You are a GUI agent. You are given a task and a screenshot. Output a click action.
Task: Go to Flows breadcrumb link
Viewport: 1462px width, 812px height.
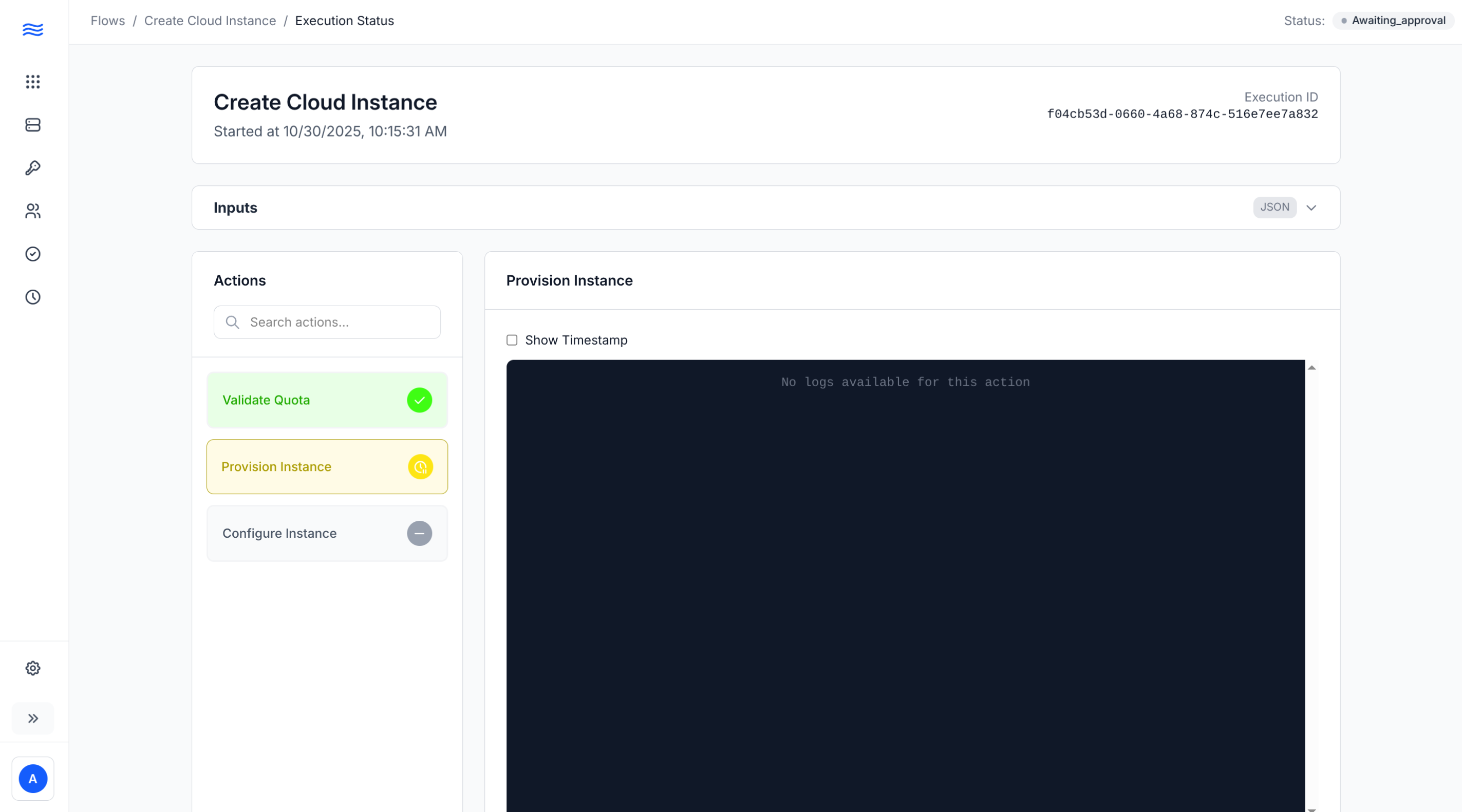point(108,21)
